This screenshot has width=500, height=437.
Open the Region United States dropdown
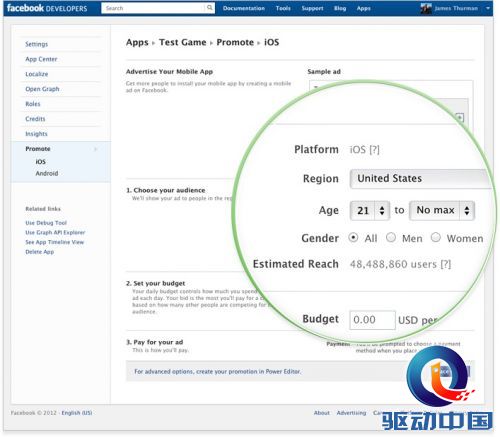421,179
